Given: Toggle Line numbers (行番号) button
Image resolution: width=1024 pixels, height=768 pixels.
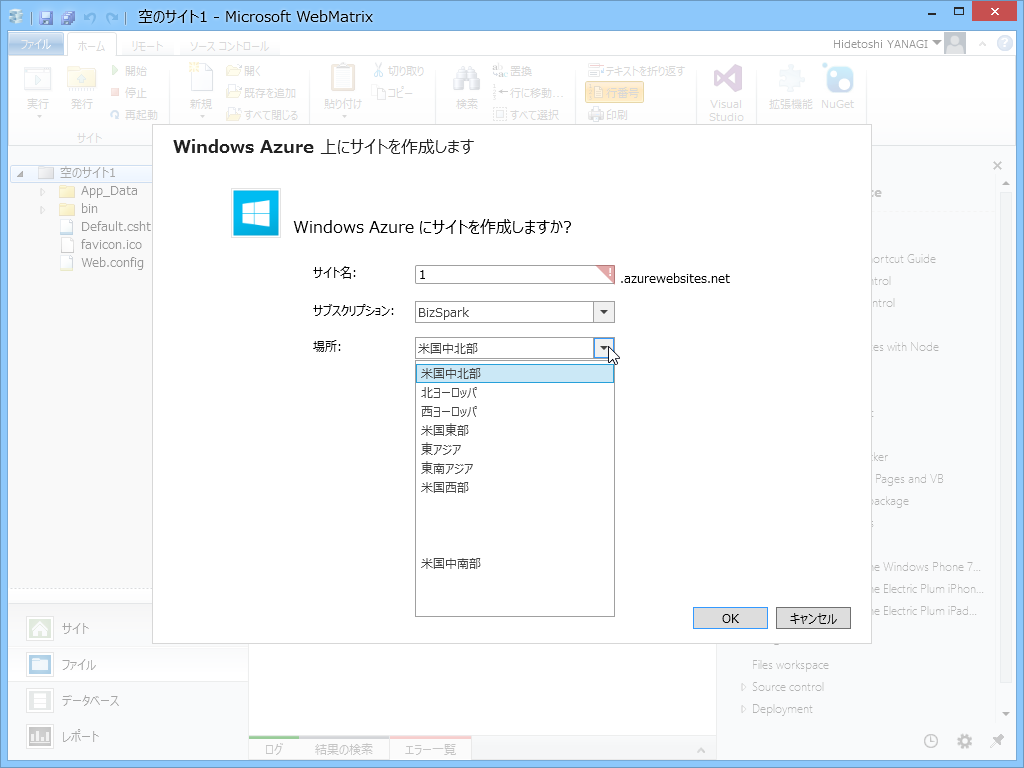Looking at the screenshot, I should click(x=615, y=93).
